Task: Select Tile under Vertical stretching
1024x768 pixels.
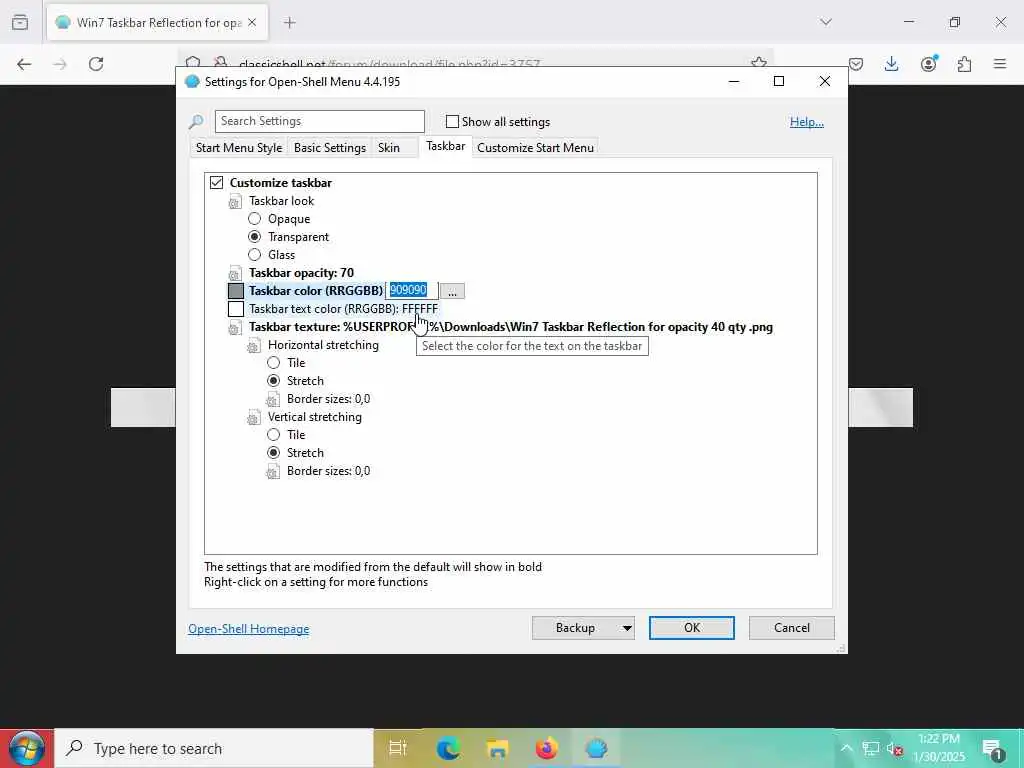Action: [274, 434]
